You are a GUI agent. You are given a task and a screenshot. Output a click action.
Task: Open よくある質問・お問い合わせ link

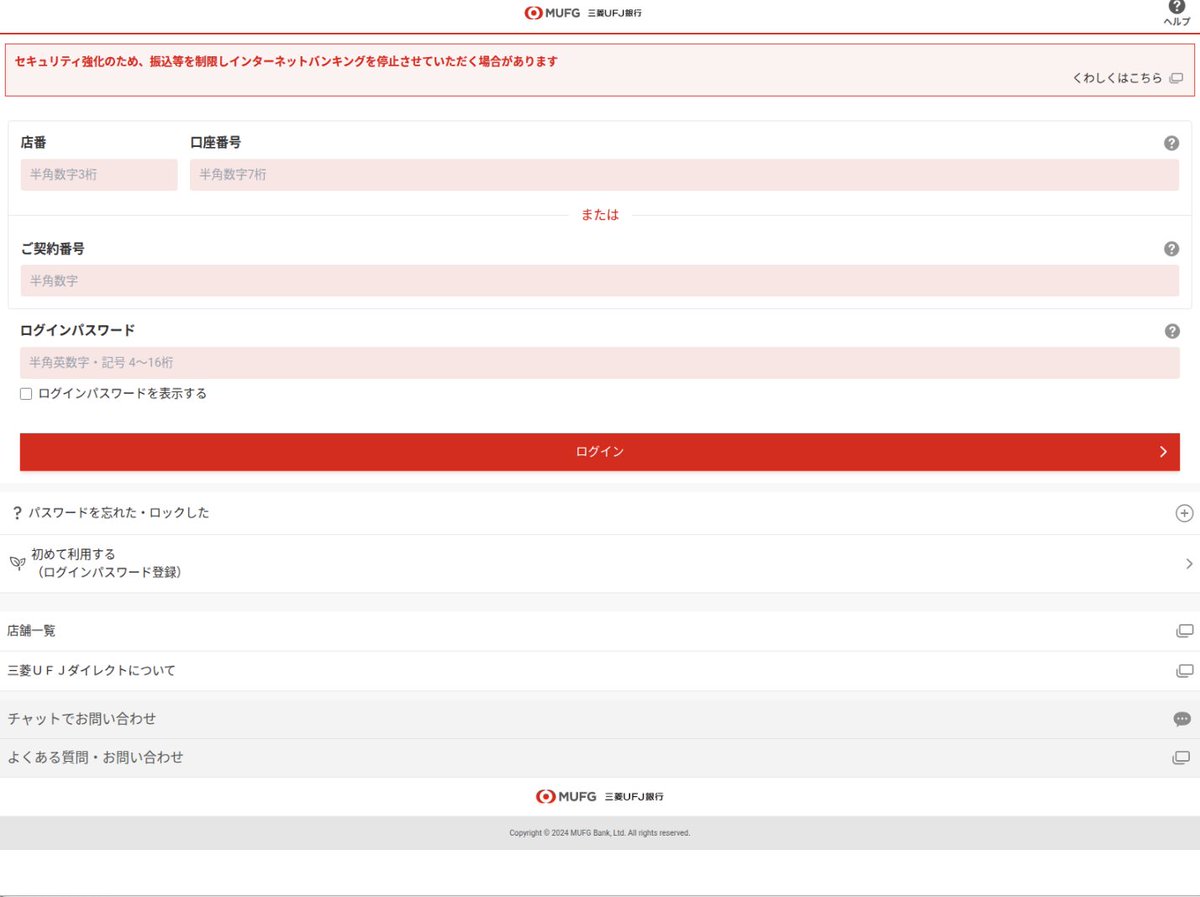[x=600, y=758]
